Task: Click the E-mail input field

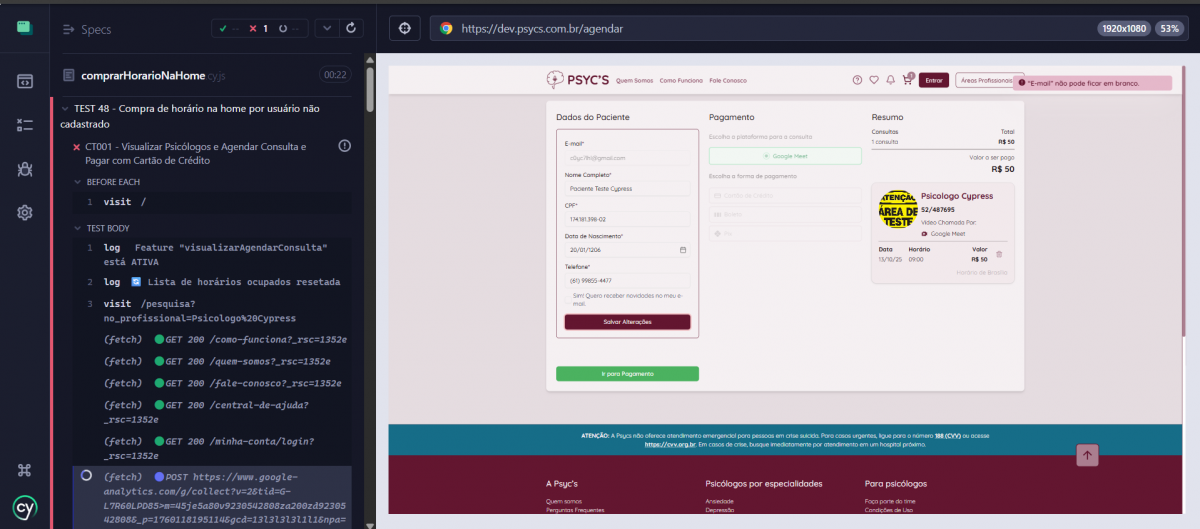Action: point(627,158)
